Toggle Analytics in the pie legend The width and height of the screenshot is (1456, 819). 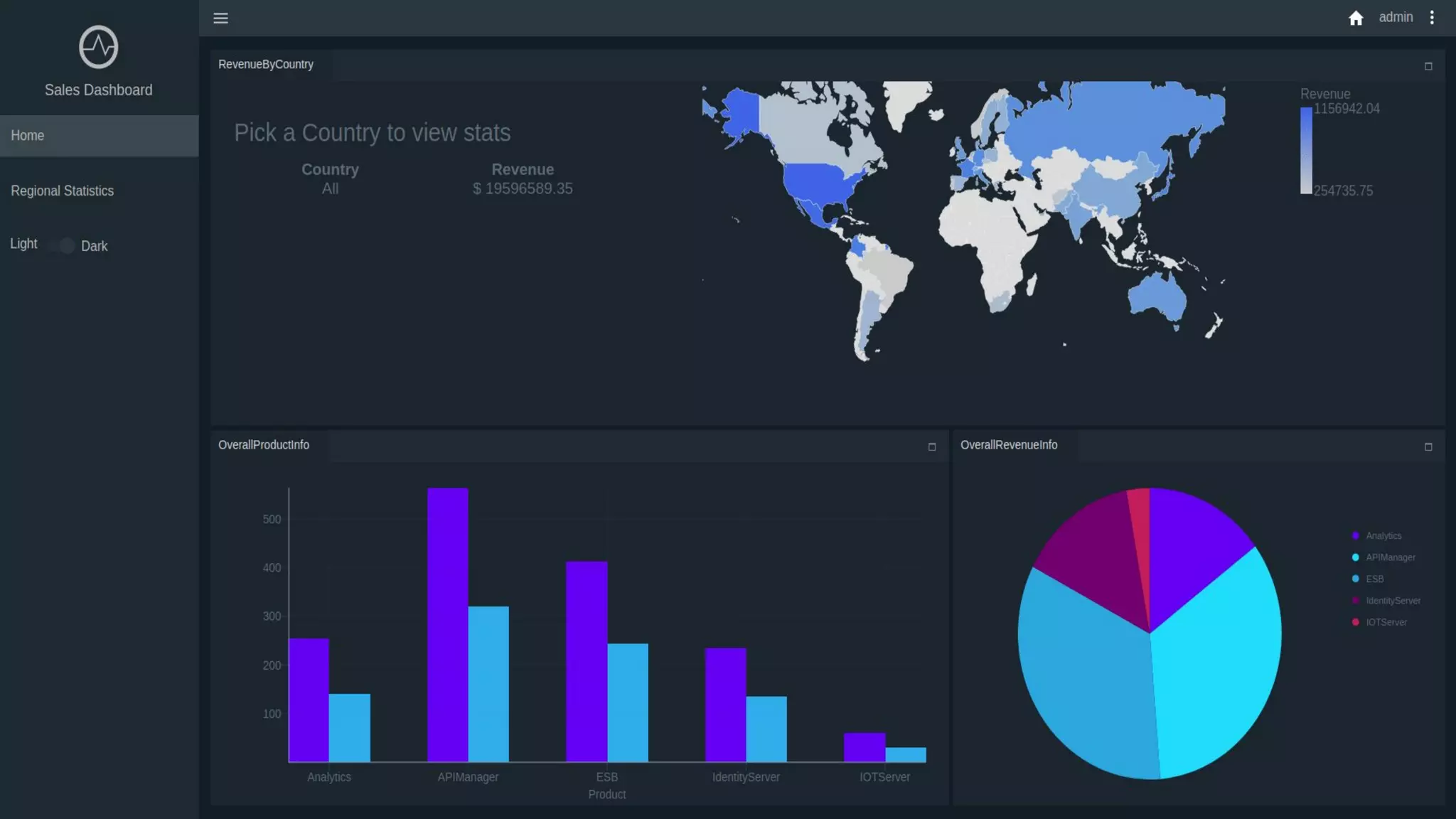1382,536
